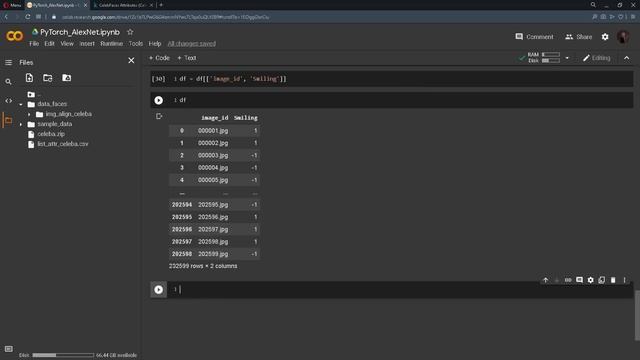Open the Editing mode dropdown
640x360 pixels.
point(596,58)
